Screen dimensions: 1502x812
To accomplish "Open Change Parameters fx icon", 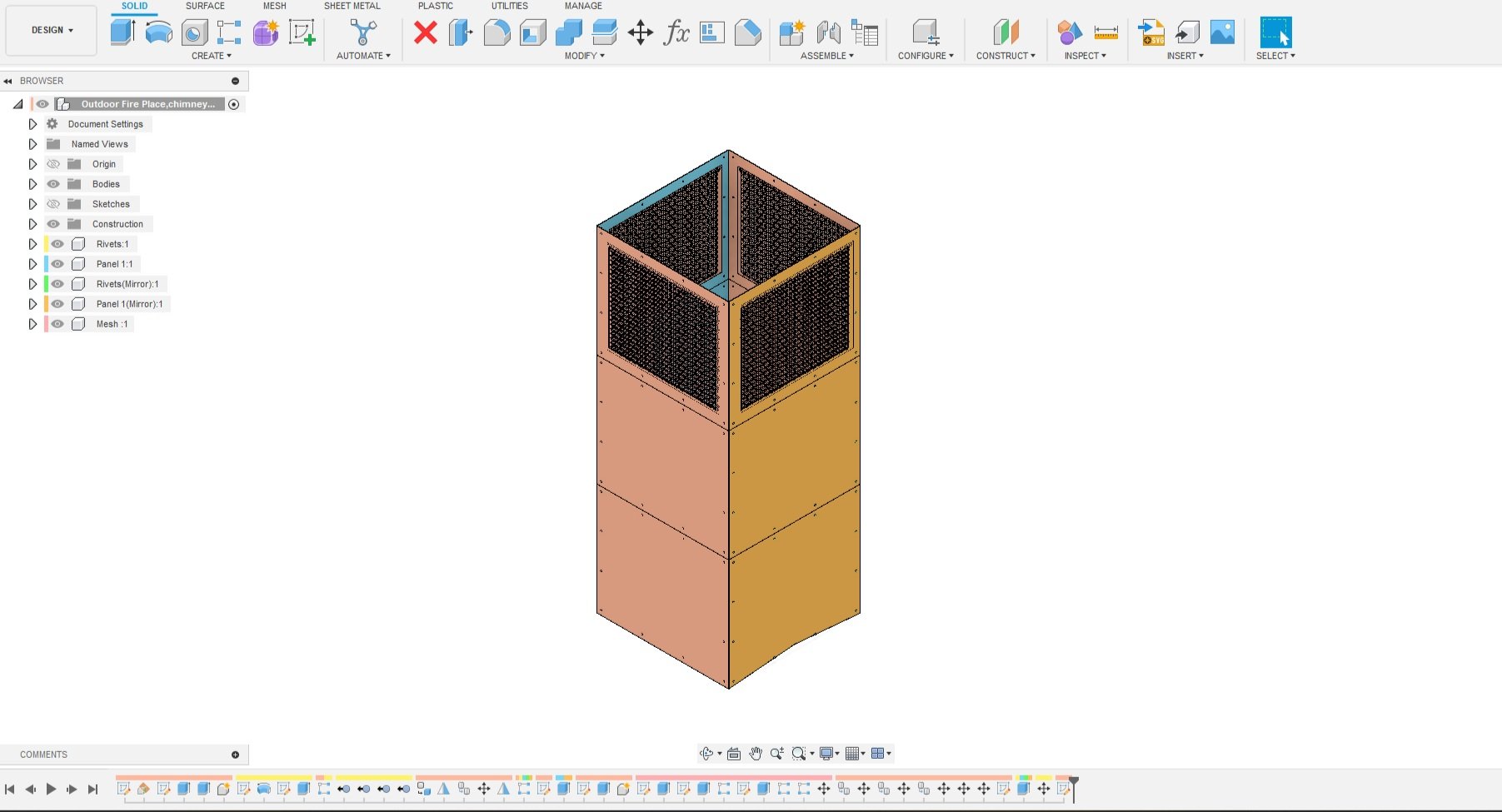I will [676, 32].
